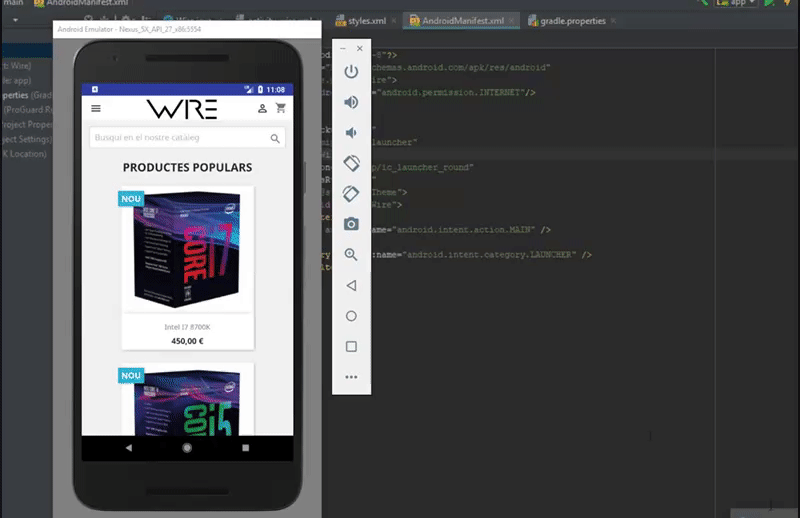
Task: Open the app run configuration dropdown
Action: pos(736,3)
